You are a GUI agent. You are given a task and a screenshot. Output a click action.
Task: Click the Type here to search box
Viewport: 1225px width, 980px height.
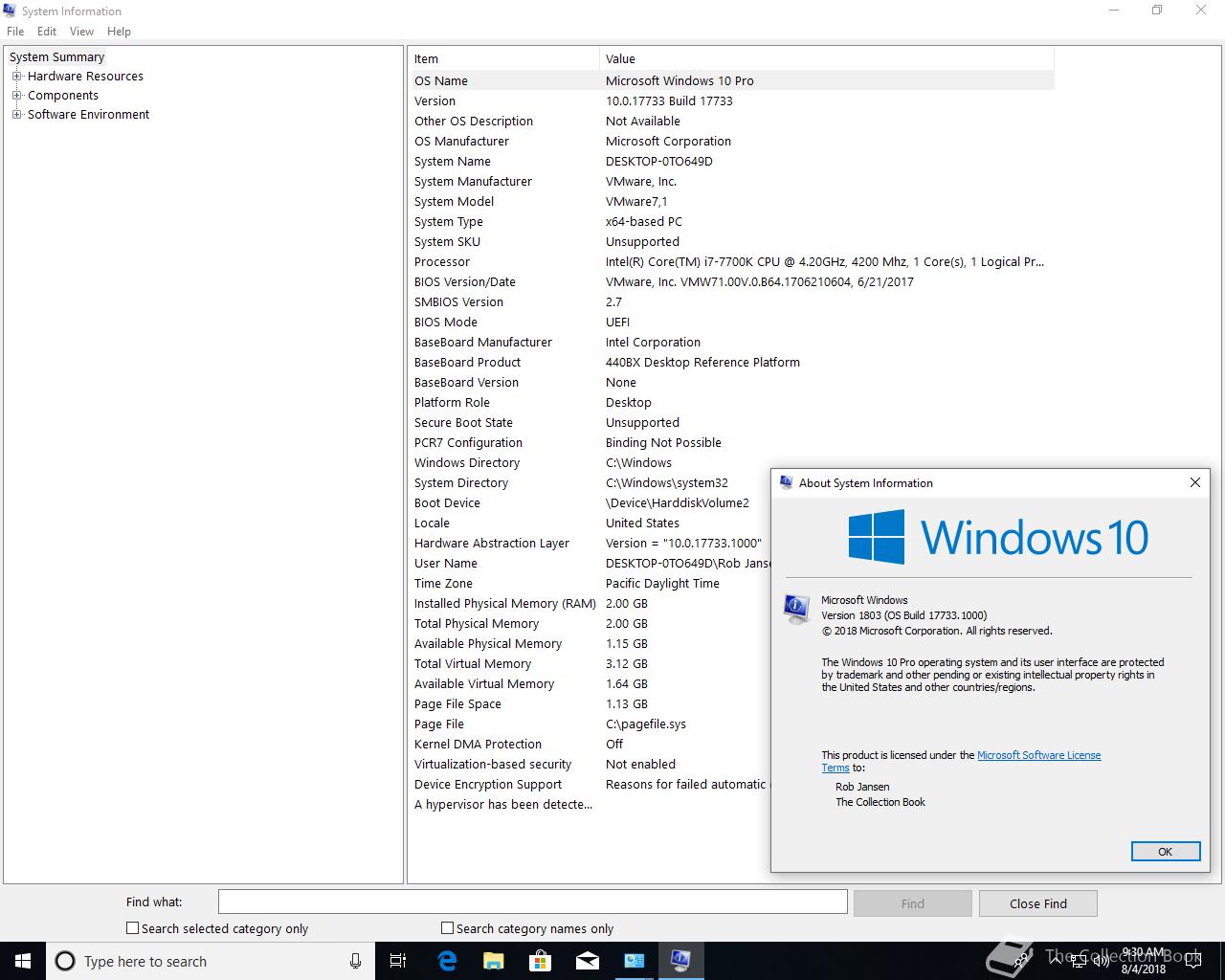pos(209,961)
